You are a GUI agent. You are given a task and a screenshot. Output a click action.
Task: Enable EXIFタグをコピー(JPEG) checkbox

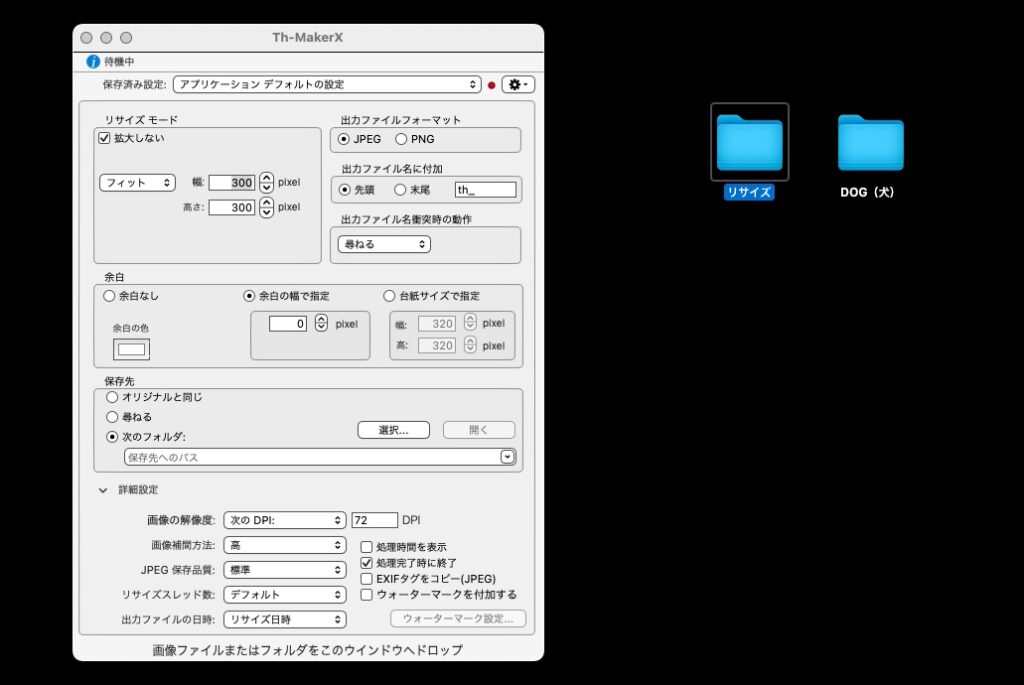tap(367, 578)
